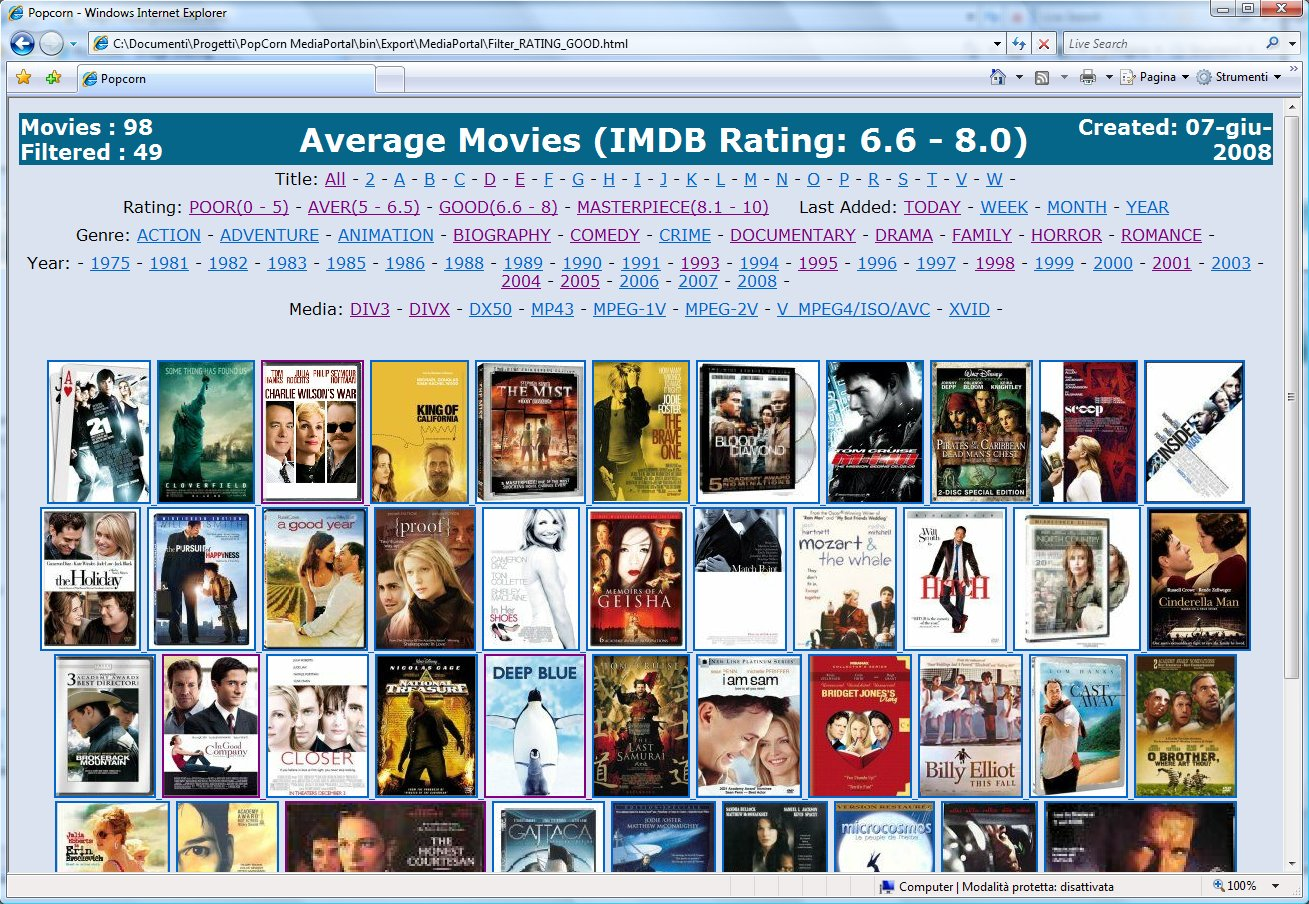Screen dimensions: 1309x904
Task: Refresh the page with the Refresh icon
Action: pyautogui.click(x=1019, y=44)
